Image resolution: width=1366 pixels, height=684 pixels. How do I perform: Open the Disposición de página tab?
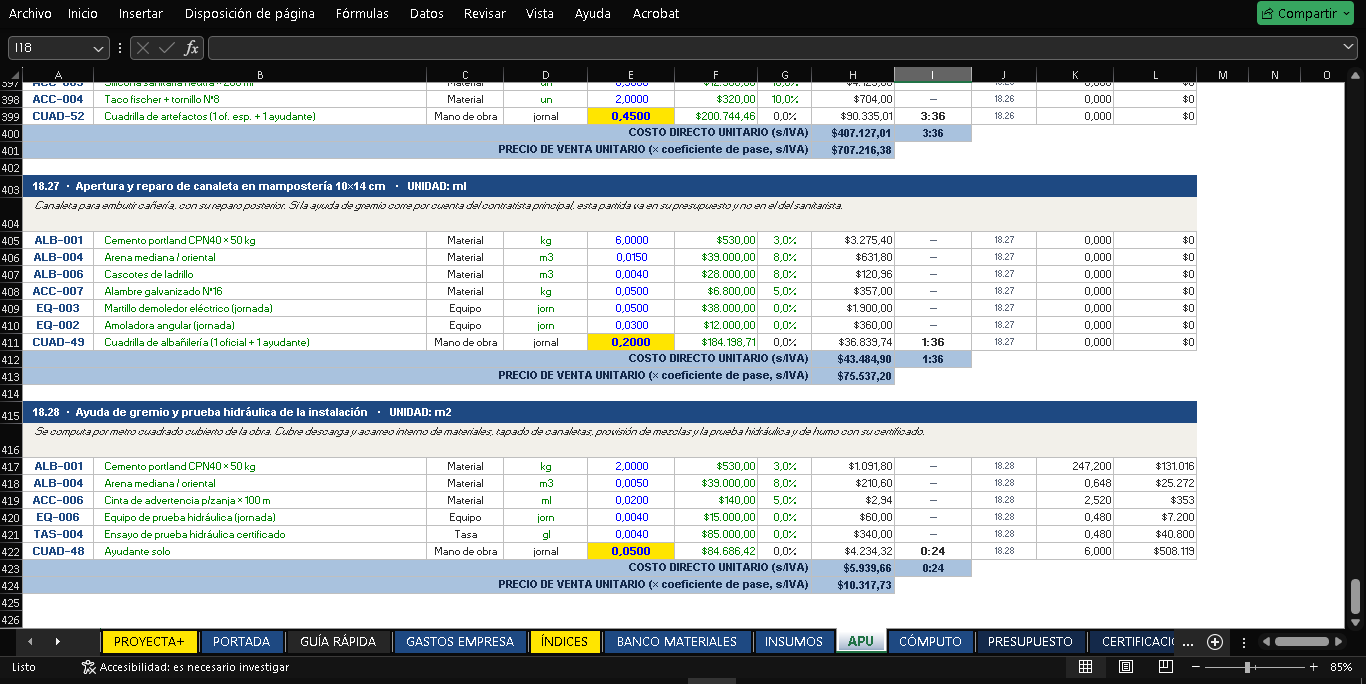coord(250,13)
